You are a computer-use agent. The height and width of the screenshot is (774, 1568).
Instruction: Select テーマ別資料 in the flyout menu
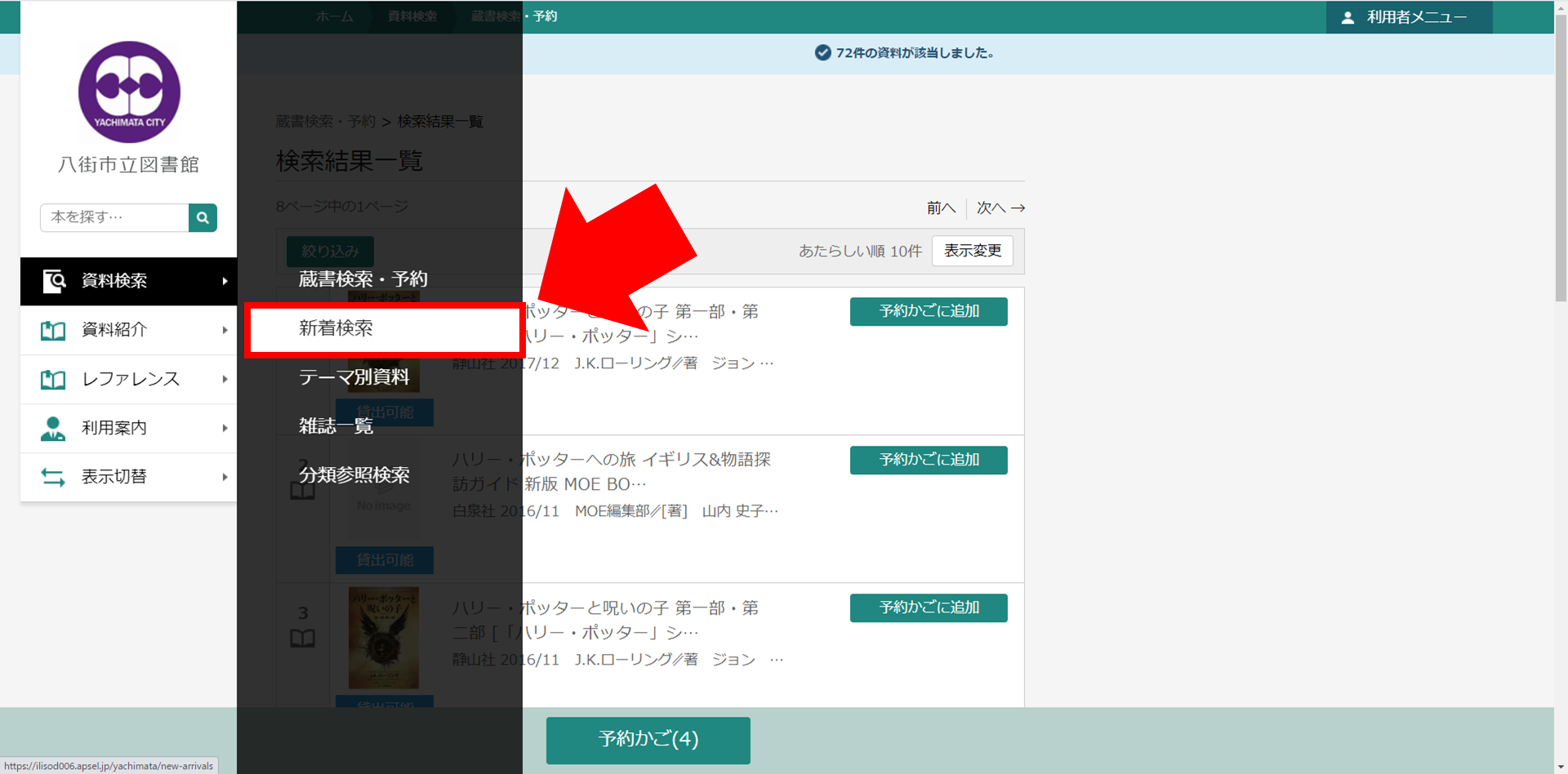[x=354, y=377]
